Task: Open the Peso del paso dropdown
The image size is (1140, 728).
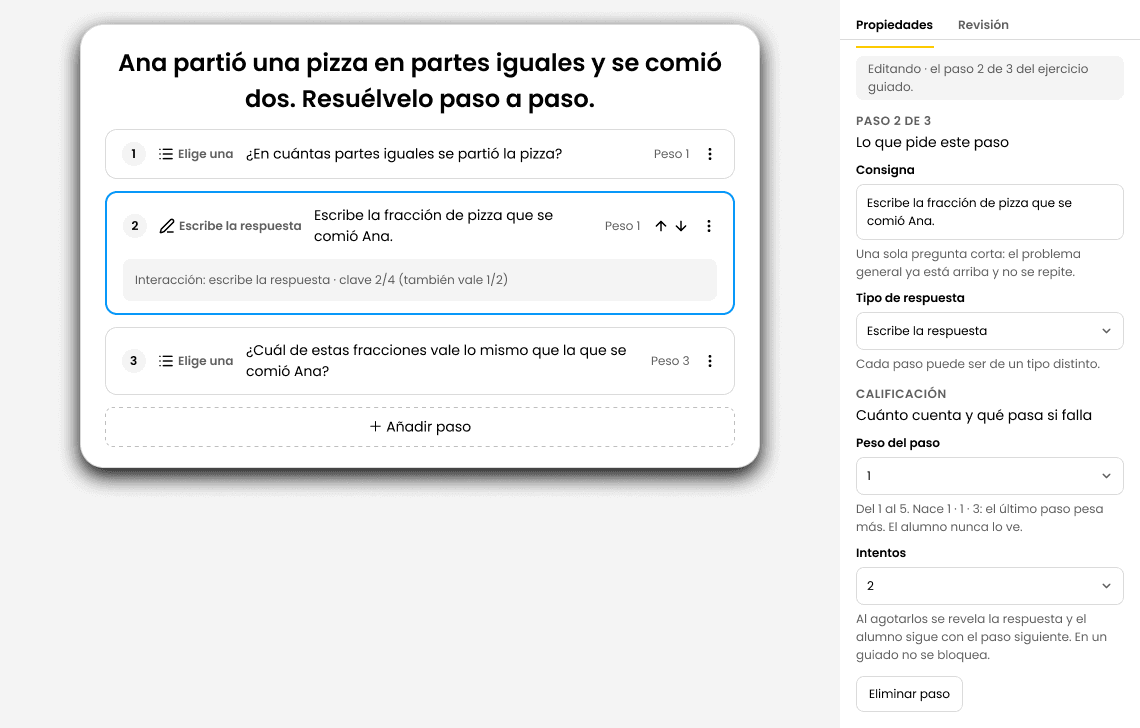Action: (x=990, y=476)
